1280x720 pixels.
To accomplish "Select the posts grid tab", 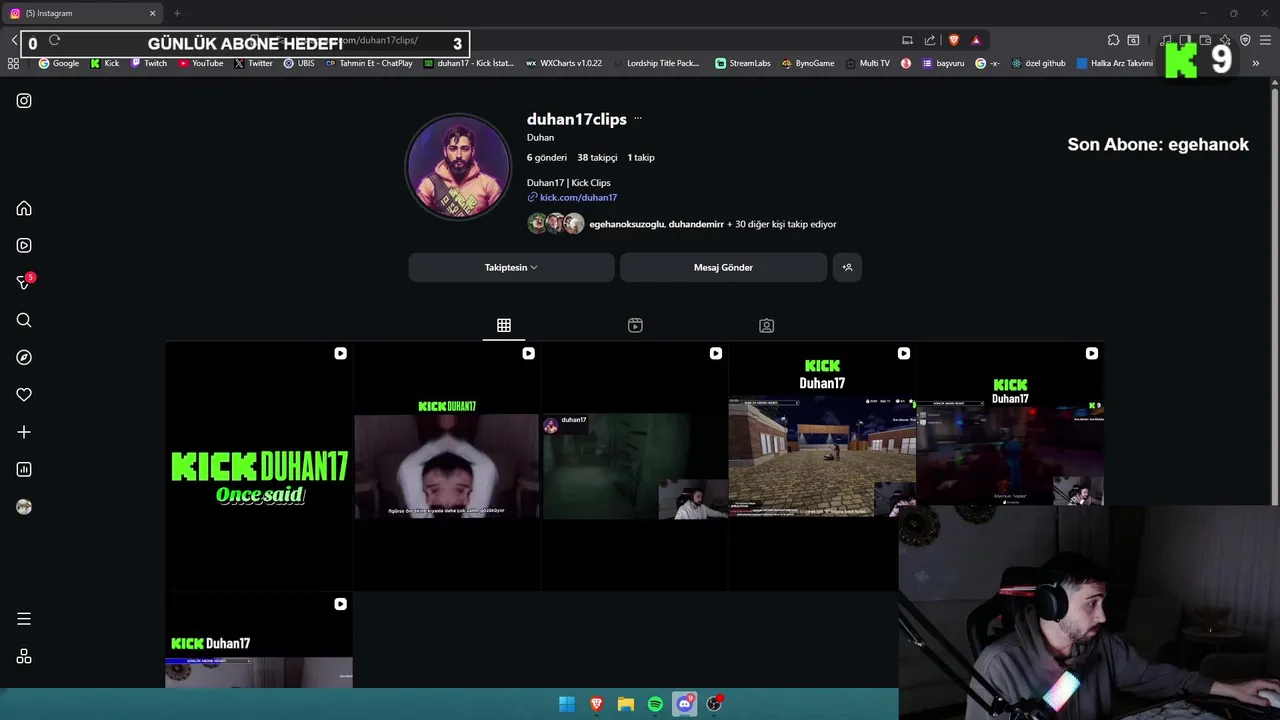I will [x=504, y=325].
